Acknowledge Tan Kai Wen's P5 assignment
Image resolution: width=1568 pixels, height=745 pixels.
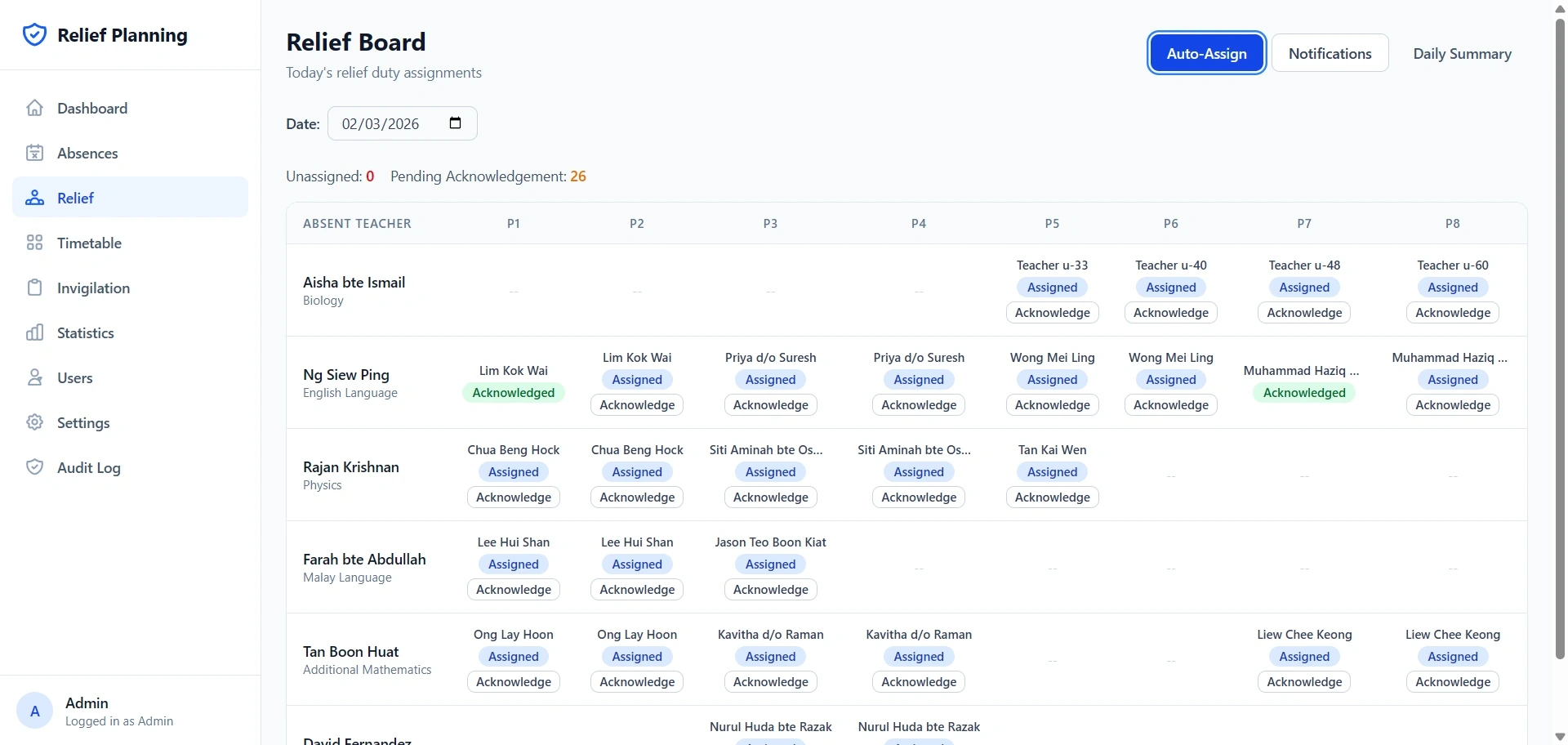[1052, 497]
